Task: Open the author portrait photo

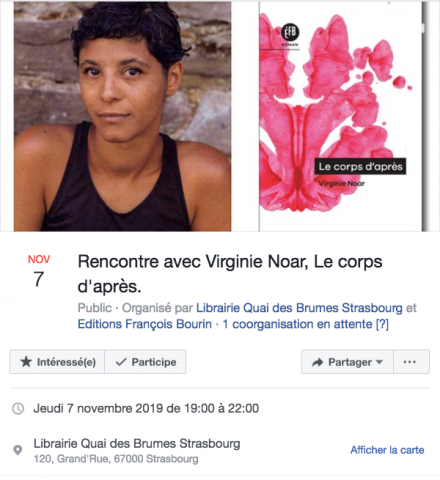Action: pyautogui.click(x=122, y=116)
